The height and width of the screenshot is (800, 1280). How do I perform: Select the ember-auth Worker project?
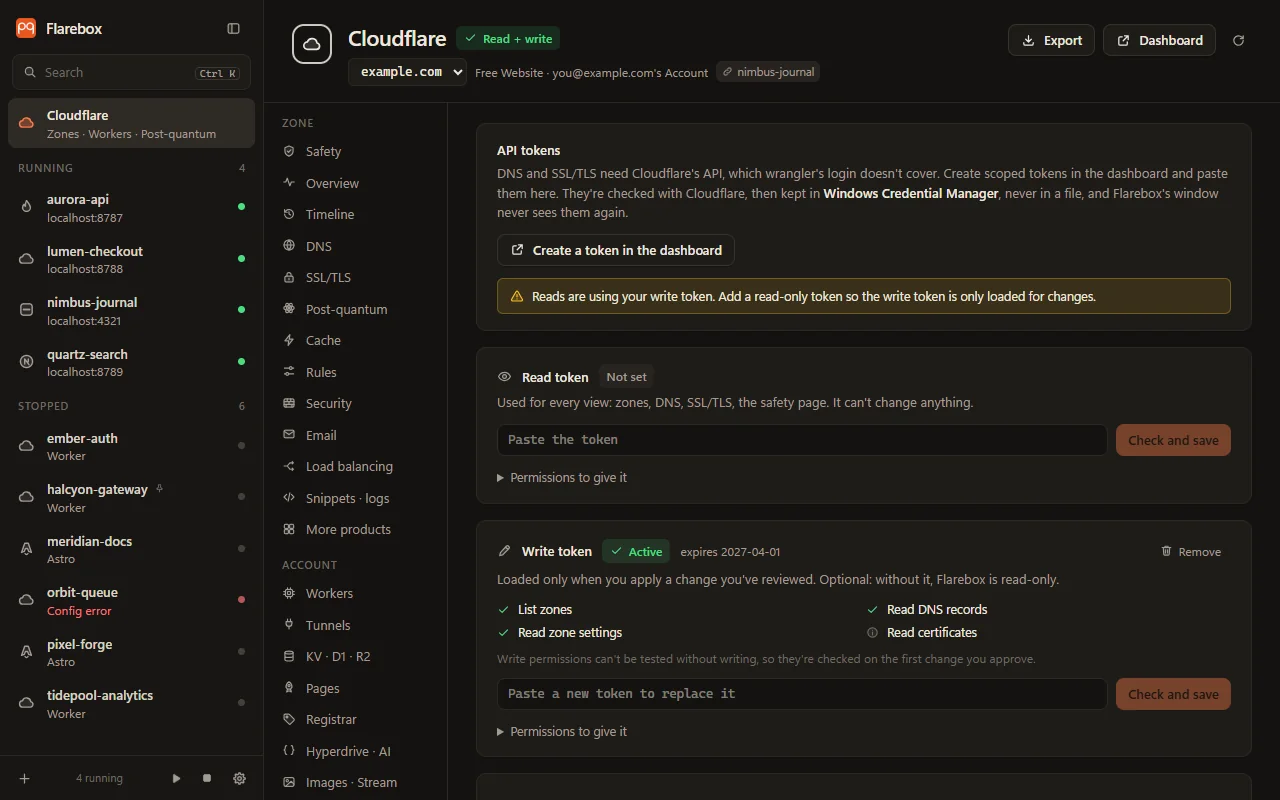click(x=131, y=446)
